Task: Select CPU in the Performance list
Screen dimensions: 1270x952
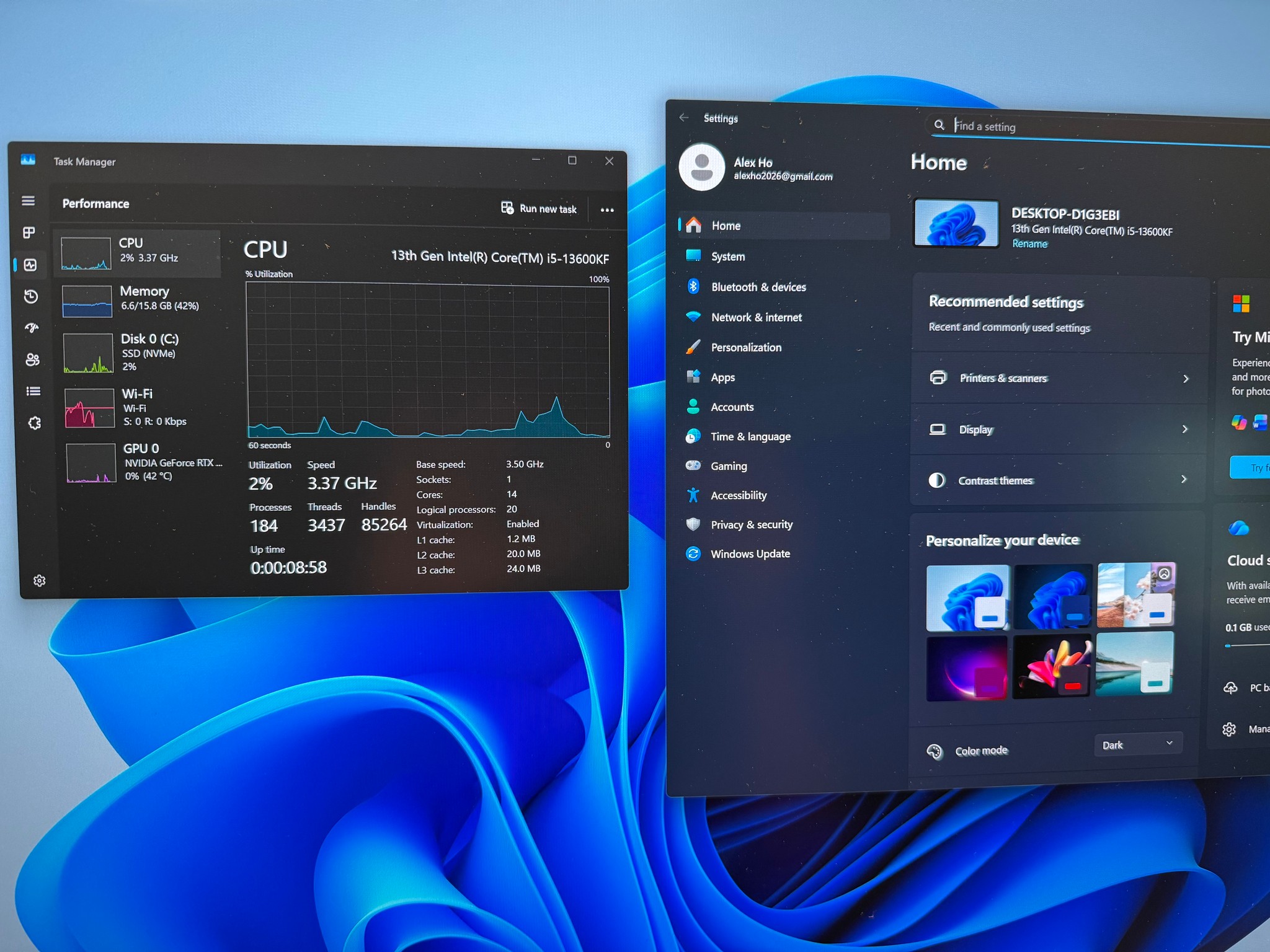Action: point(138,253)
